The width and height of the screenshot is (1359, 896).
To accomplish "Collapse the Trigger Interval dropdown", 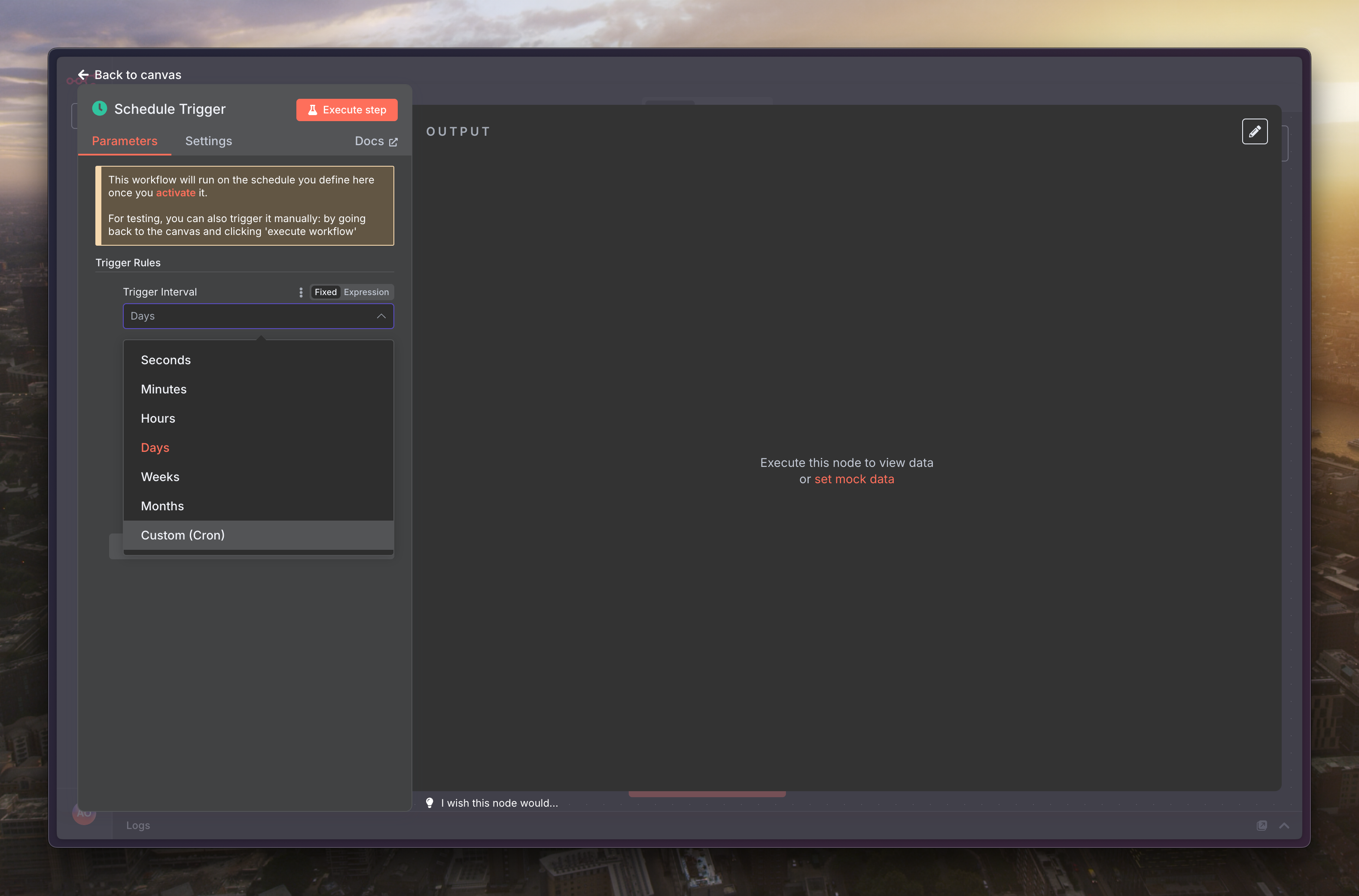I will click(381, 316).
